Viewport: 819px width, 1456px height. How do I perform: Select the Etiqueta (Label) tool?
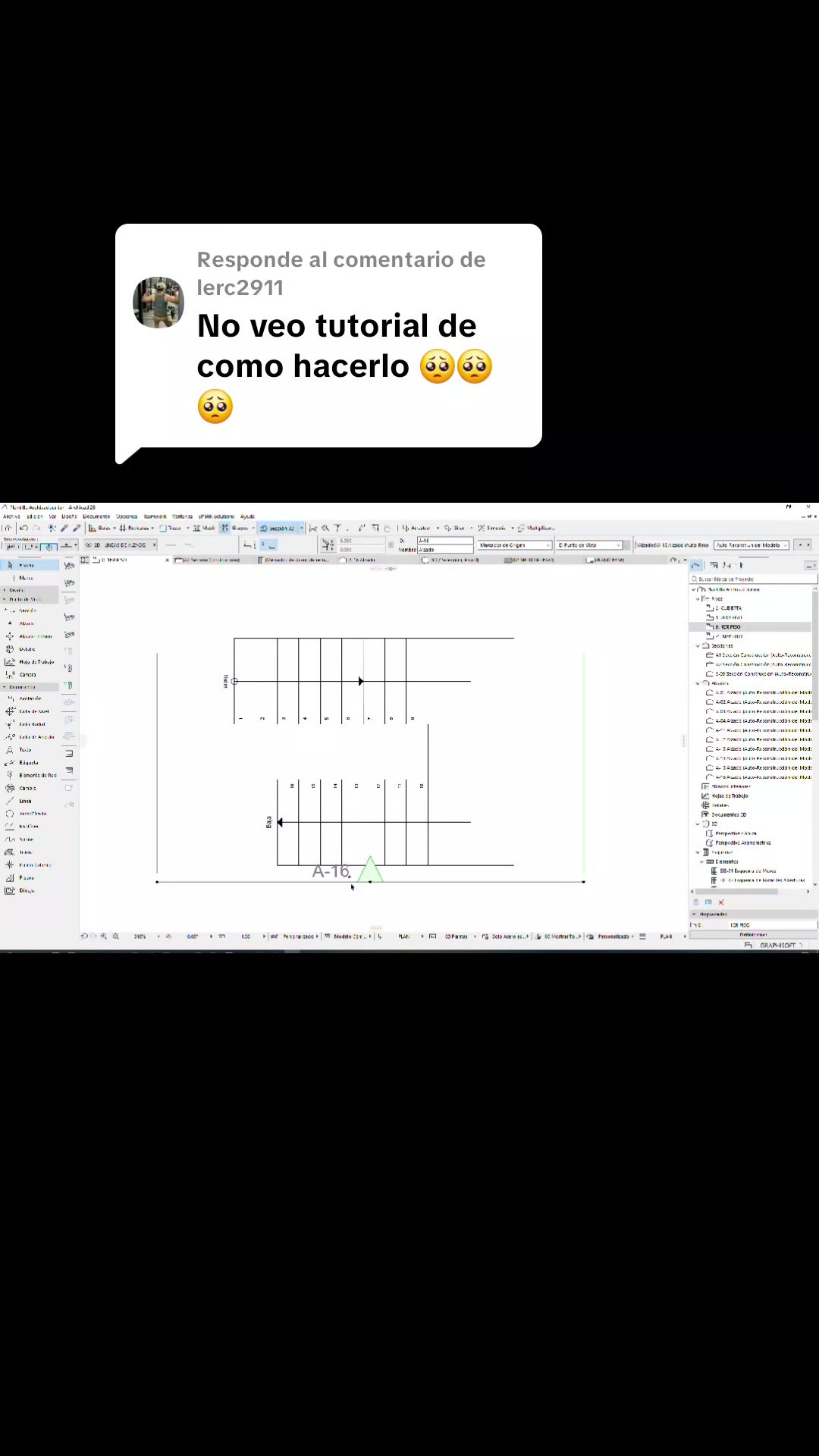pyautogui.click(x=30, y=762)
